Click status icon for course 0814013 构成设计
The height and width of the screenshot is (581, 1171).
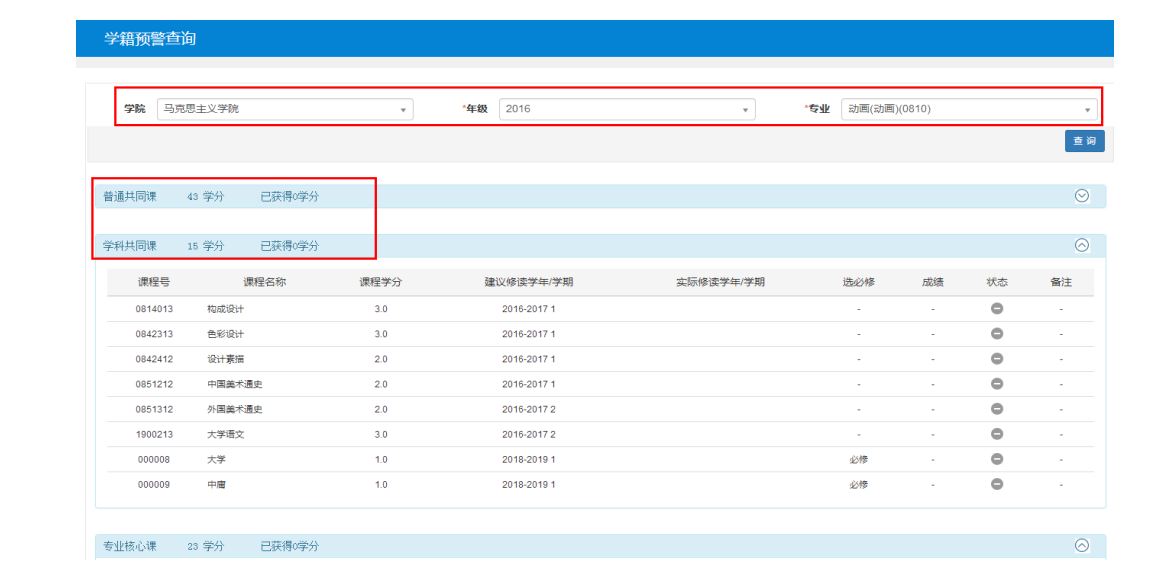996,309
